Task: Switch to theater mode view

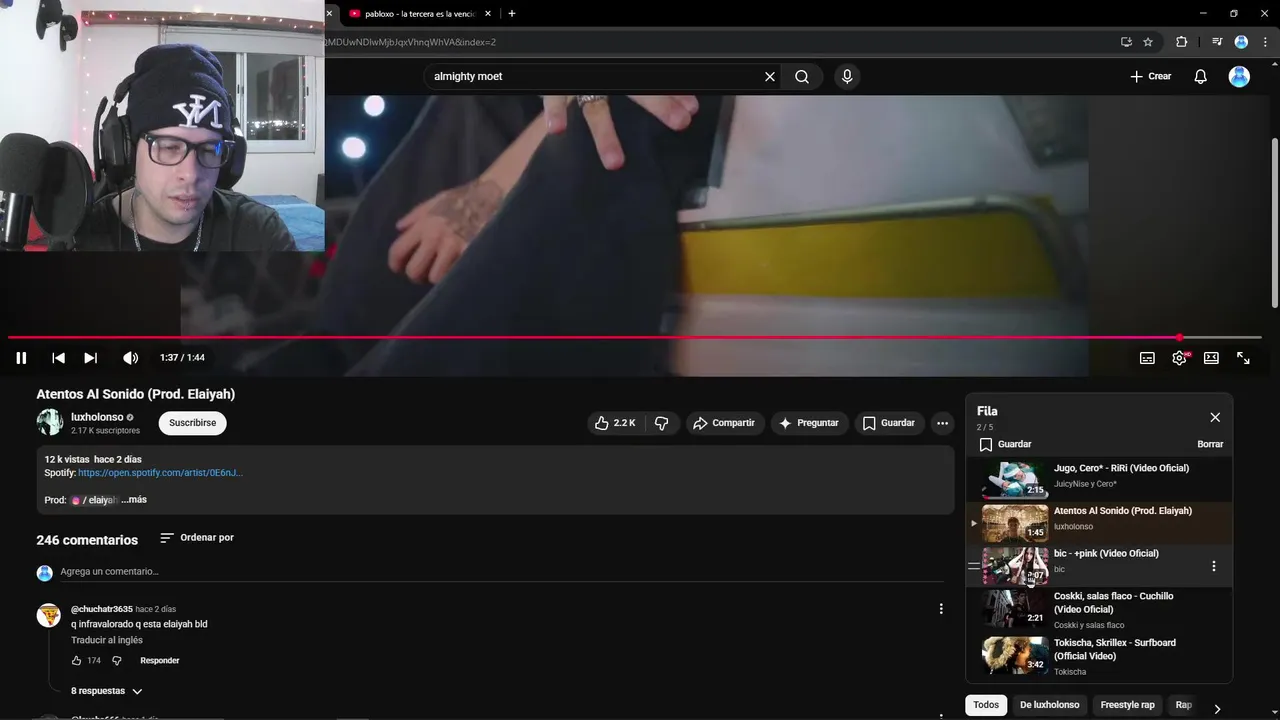Action: 1211,358
